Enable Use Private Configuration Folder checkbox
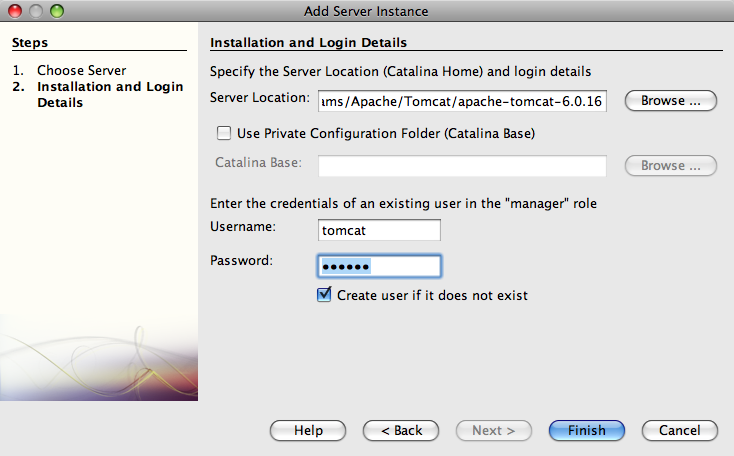 click(224, 133)
